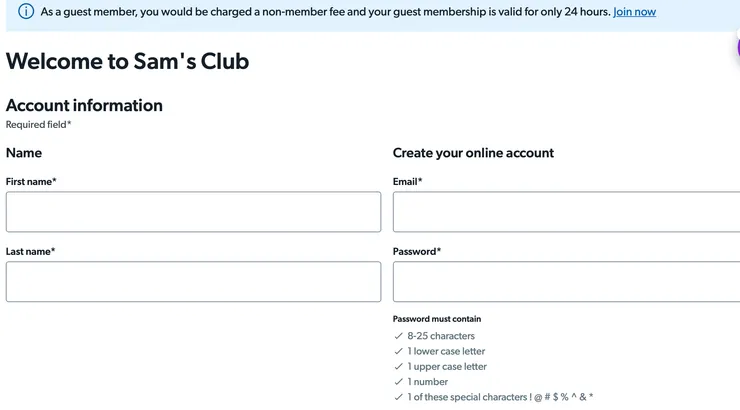This screenshot has width=740, height=410.
Task: Focus the Last name input field
Action: (x=193, y=282)
